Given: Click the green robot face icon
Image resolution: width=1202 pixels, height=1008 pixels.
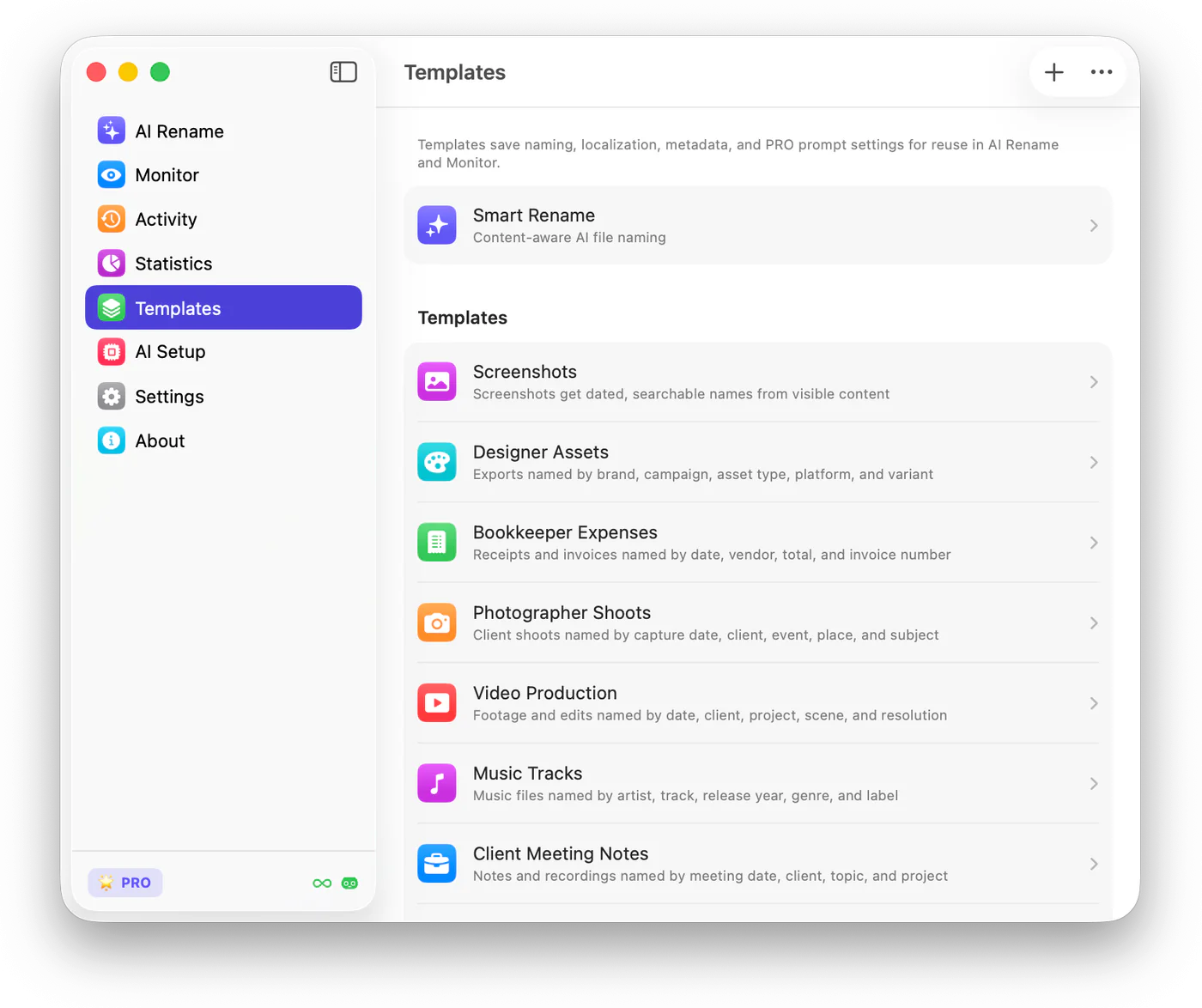Looking at the screenshot, I should click(349, 884).
